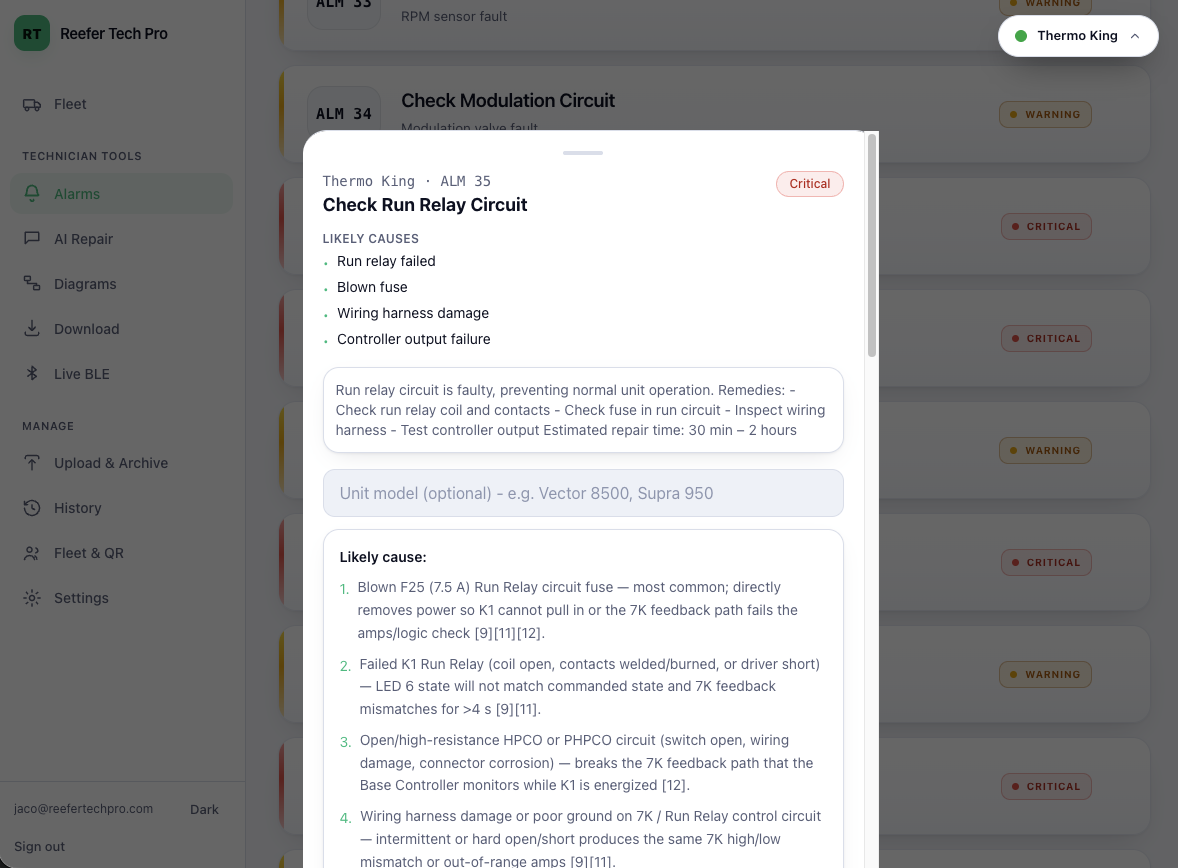
Task: Select the Alarms bell icon
Action: tap(32, 194)
